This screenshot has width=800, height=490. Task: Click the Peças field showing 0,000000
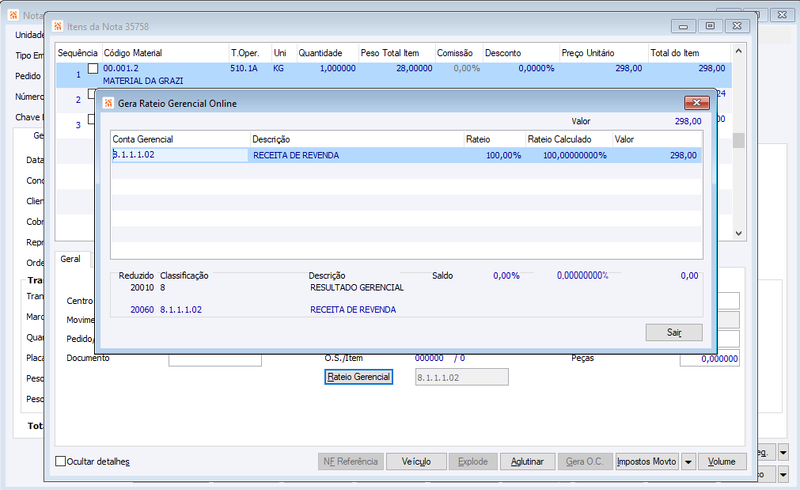coord(710,359)
